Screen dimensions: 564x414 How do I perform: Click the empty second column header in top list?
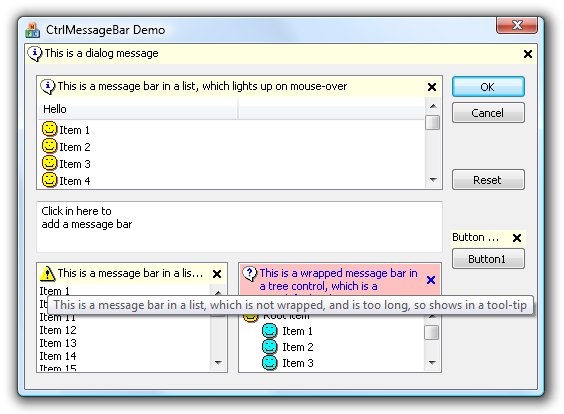point(331,109)
